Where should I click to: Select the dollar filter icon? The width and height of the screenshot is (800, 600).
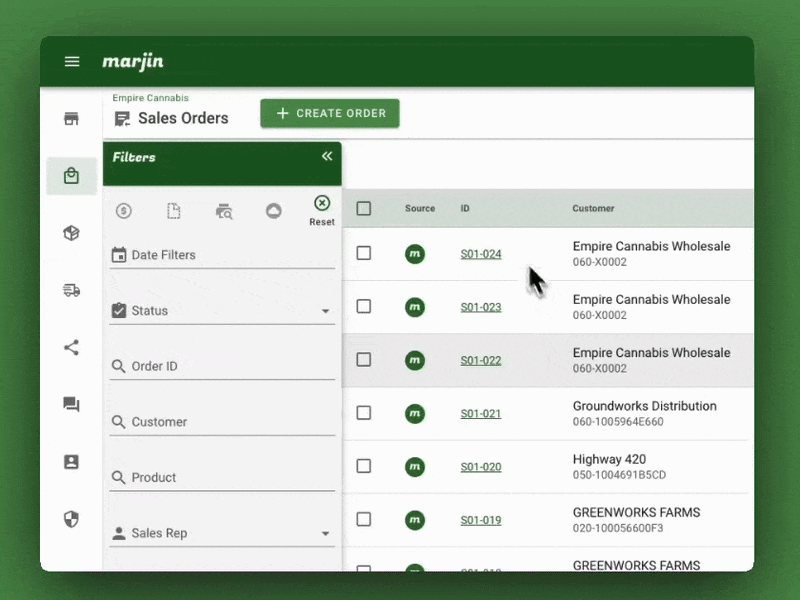coord(124,211)
